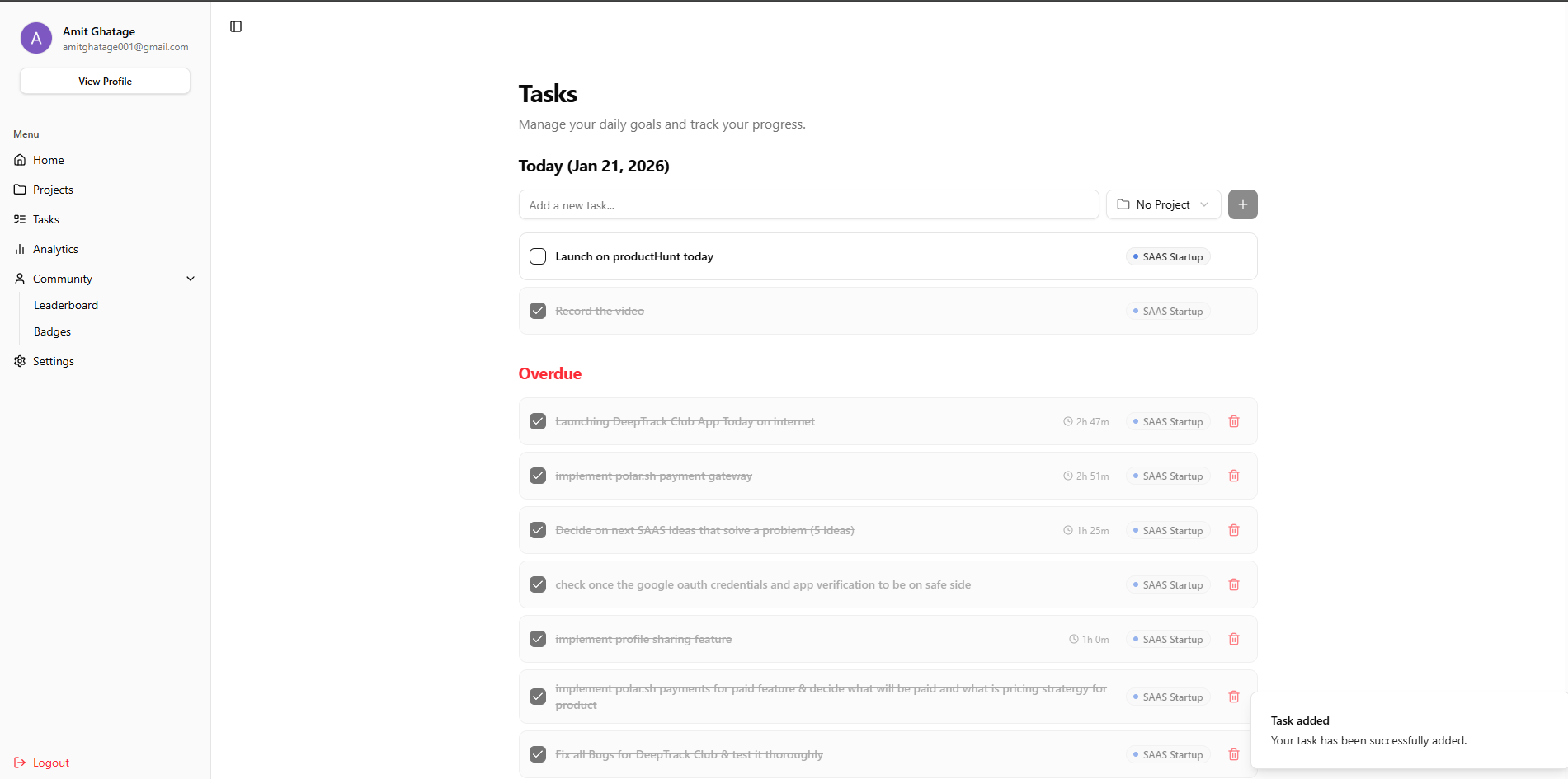1568x779 pixels.
Task: Collapse the sidebar with the panel icon
Action: [x=236, y=26]
